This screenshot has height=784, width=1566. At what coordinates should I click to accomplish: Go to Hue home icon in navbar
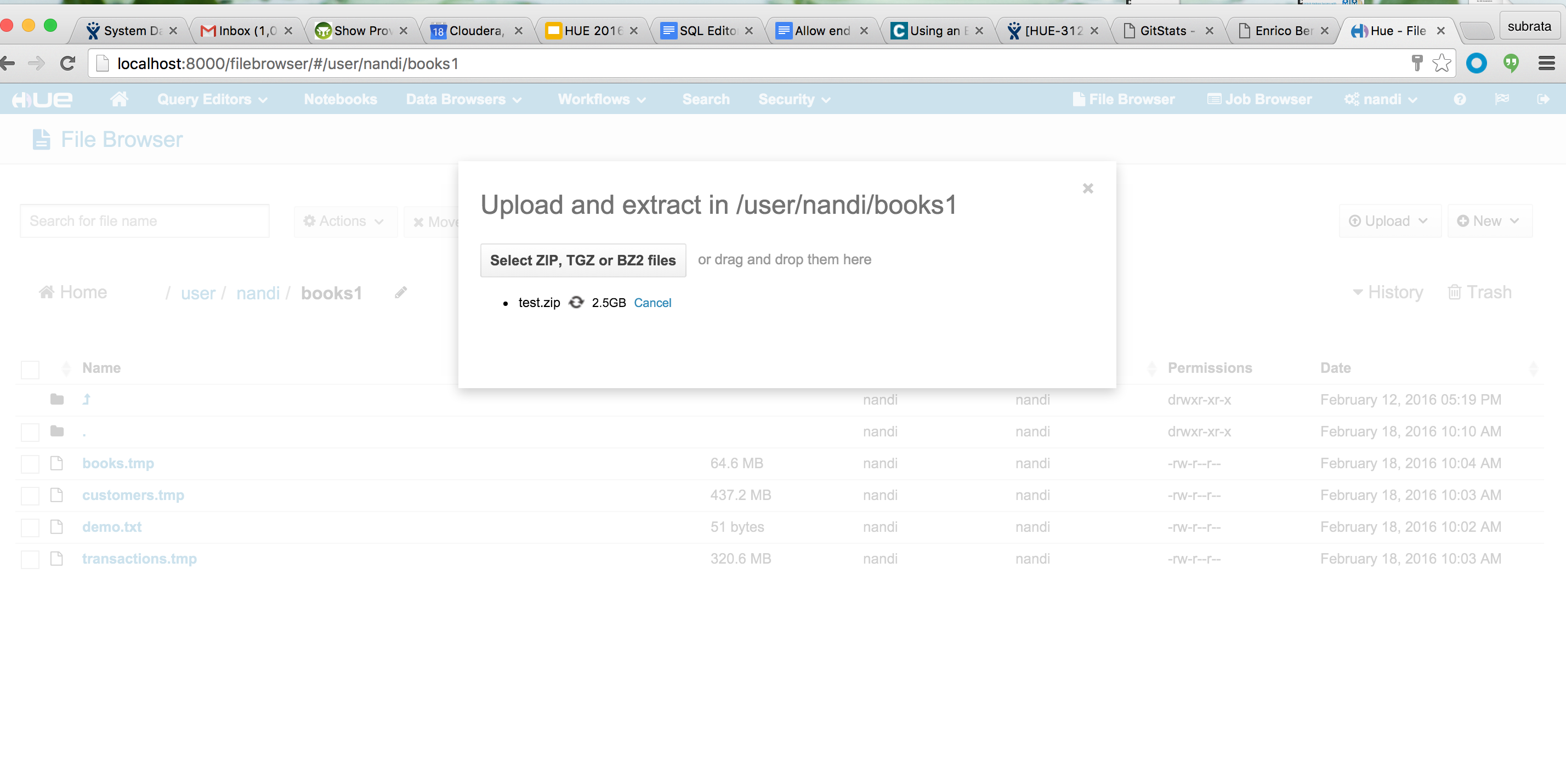coord(119,99)
